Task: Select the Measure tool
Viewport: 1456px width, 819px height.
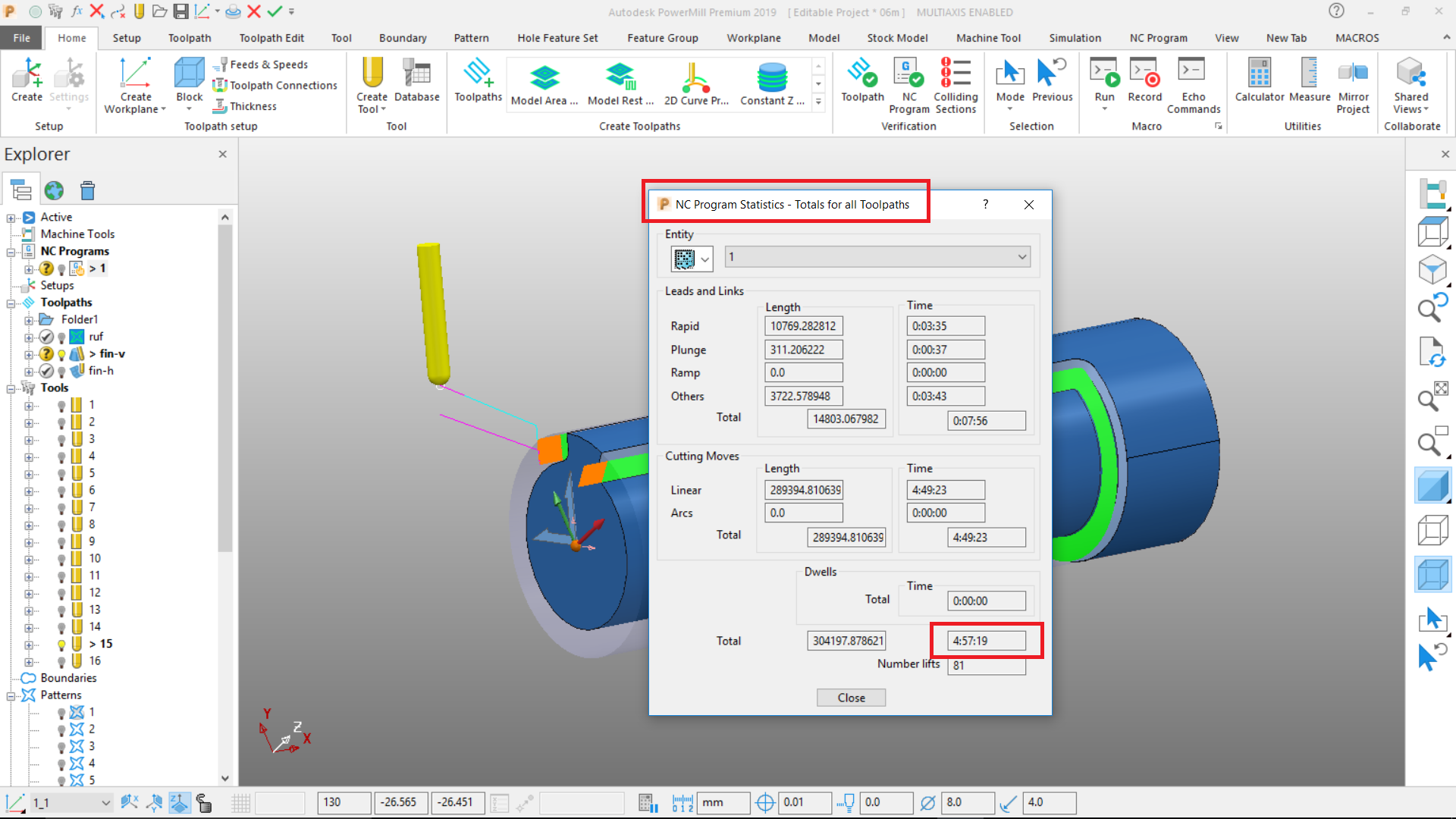Action: pyautogui.click(x=1310, y=82)
